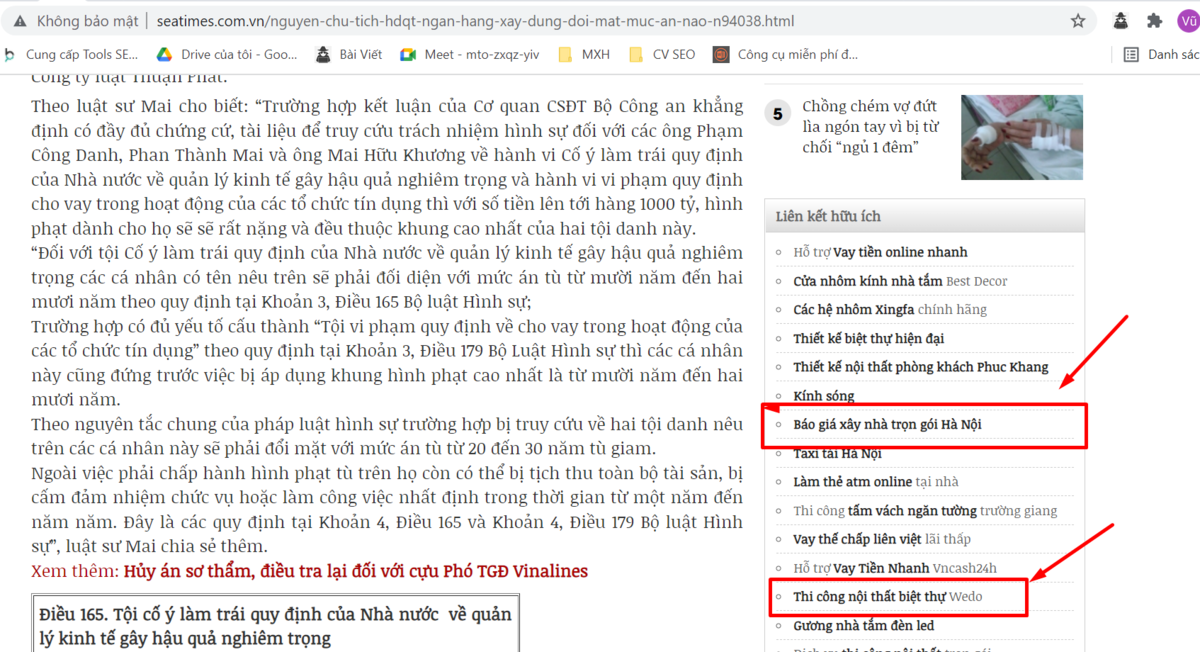Click the security warning icon before URL
This screenshot has width=1200, height=652.
(18, 21)
